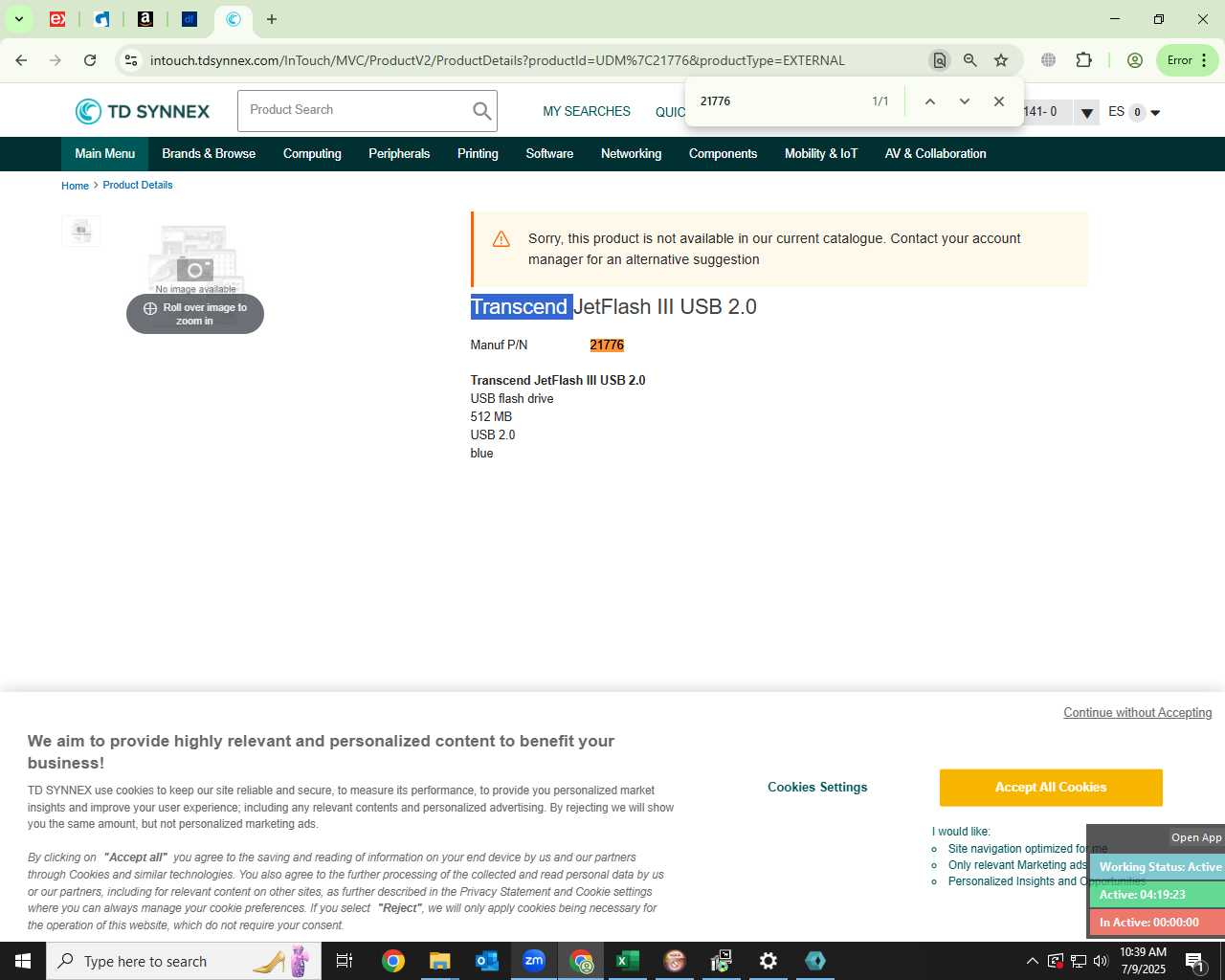Select the small product thumbnail image

[x=81, y=231]
